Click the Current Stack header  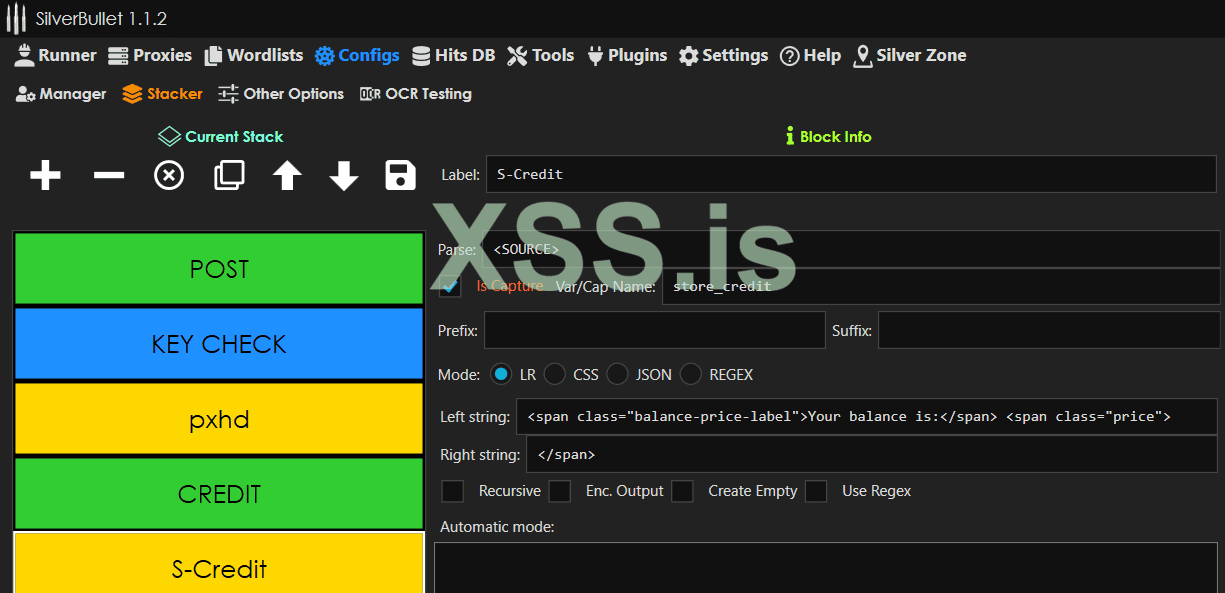[221, 136]
